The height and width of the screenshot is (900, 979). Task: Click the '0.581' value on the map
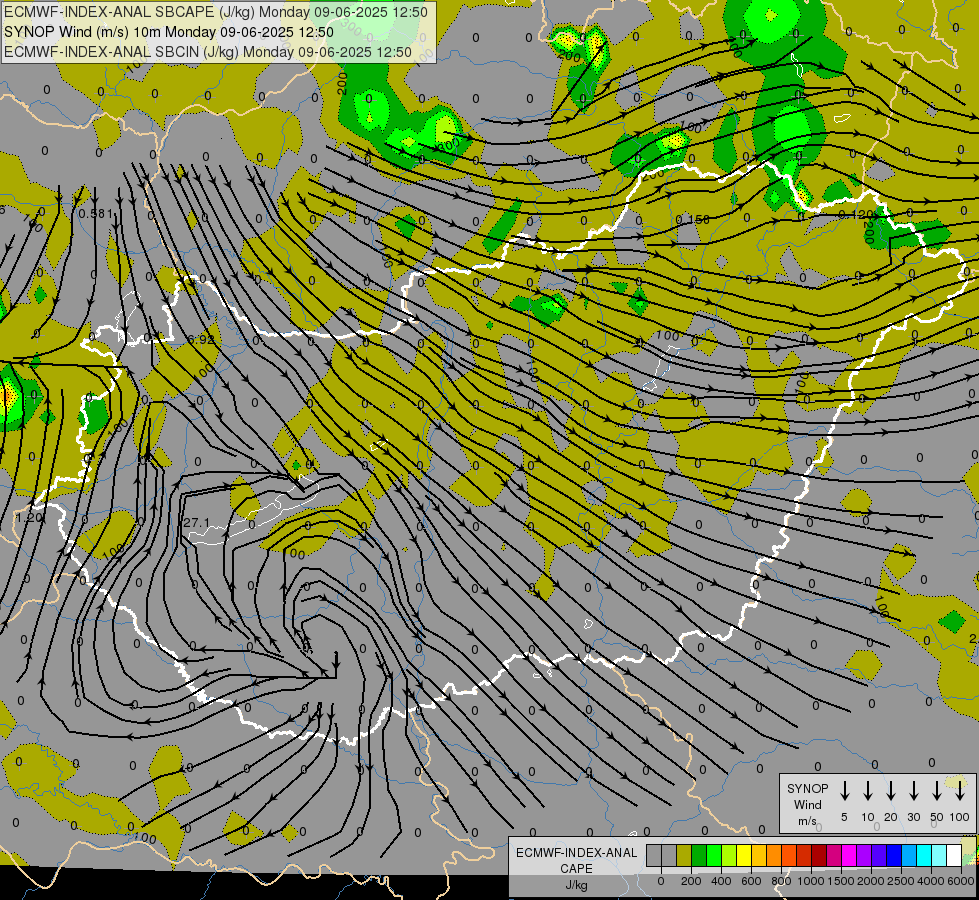pos(96,214)
